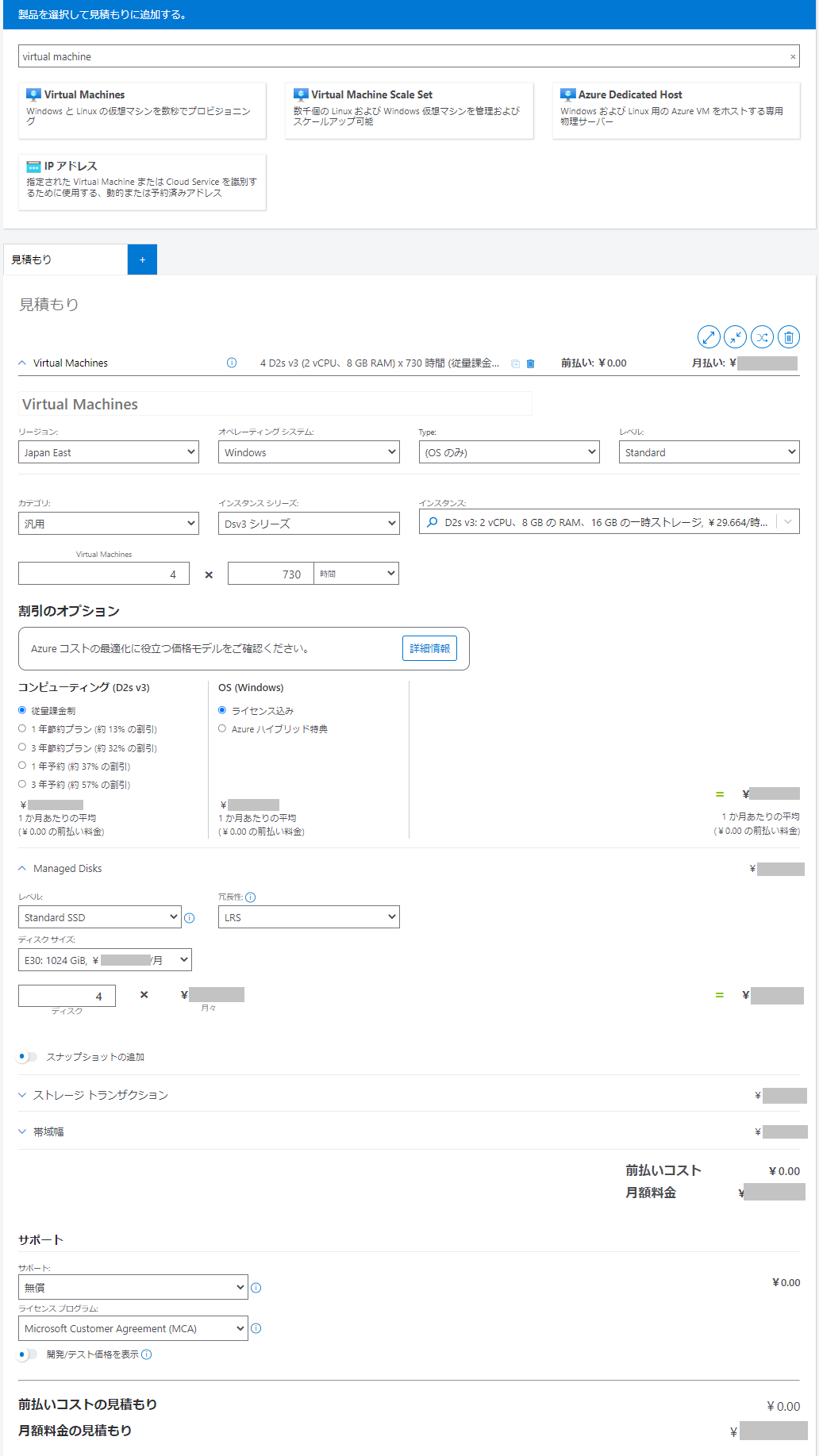Select 3 年節約プラン option
The height and width of the screenshot is (1456, 819).
point(22,747)
